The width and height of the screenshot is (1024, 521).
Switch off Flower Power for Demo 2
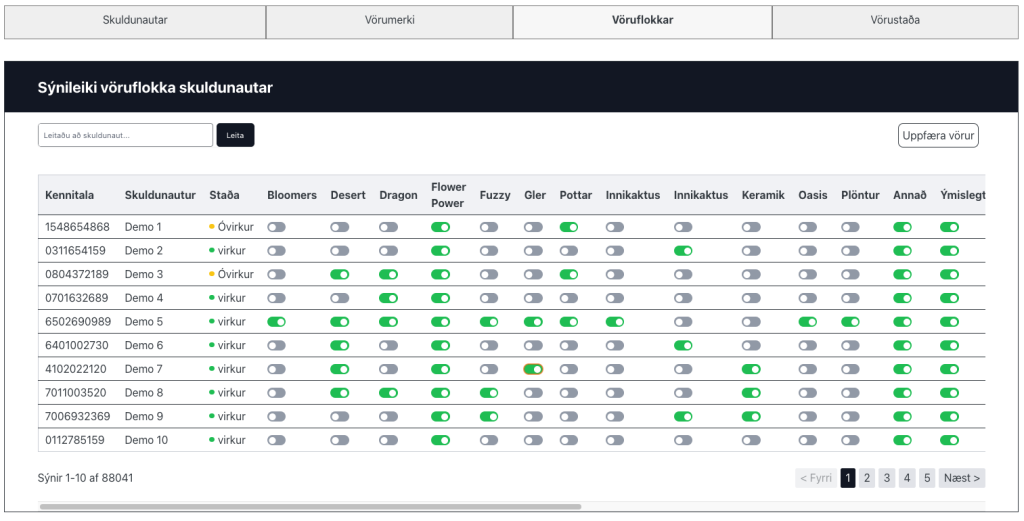[440, 251]
